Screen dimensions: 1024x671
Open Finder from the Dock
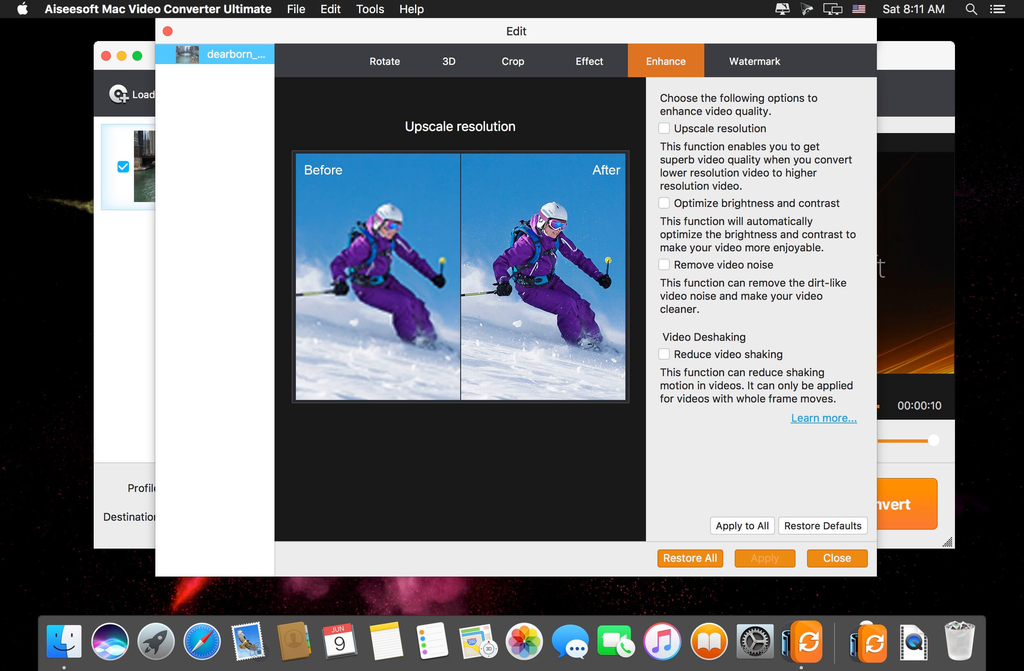click(64, 640)
